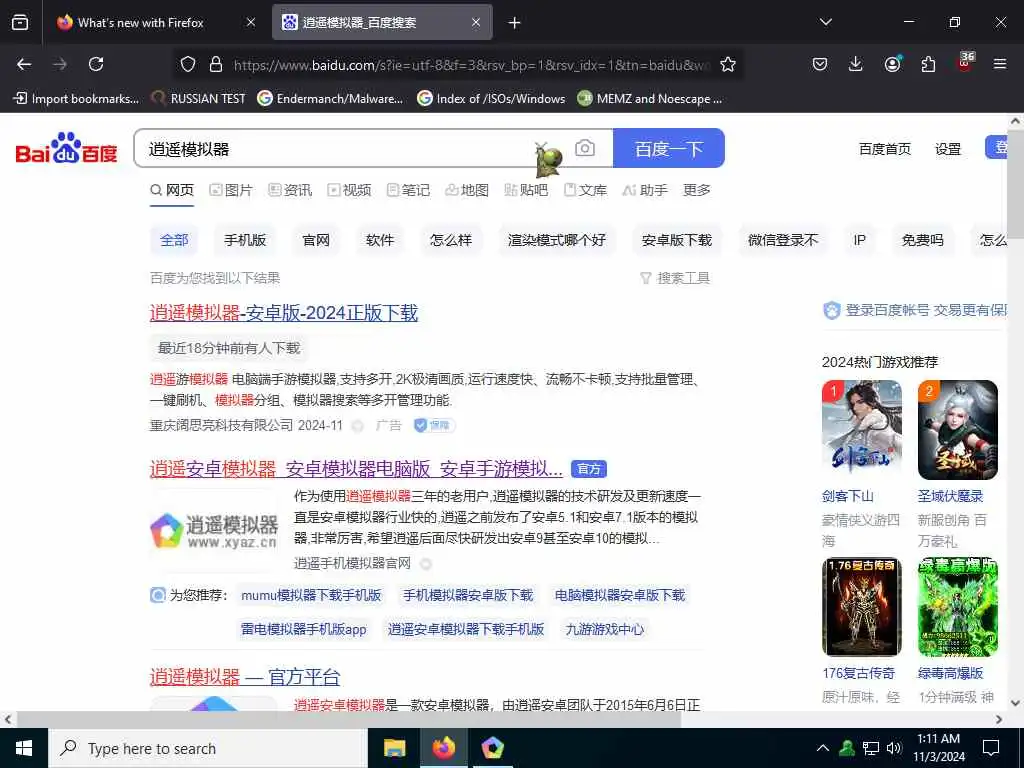Viewport: 1024px width, 768px height.
Task: Click the extension icon with 36 badge
Action: point(965,63)
